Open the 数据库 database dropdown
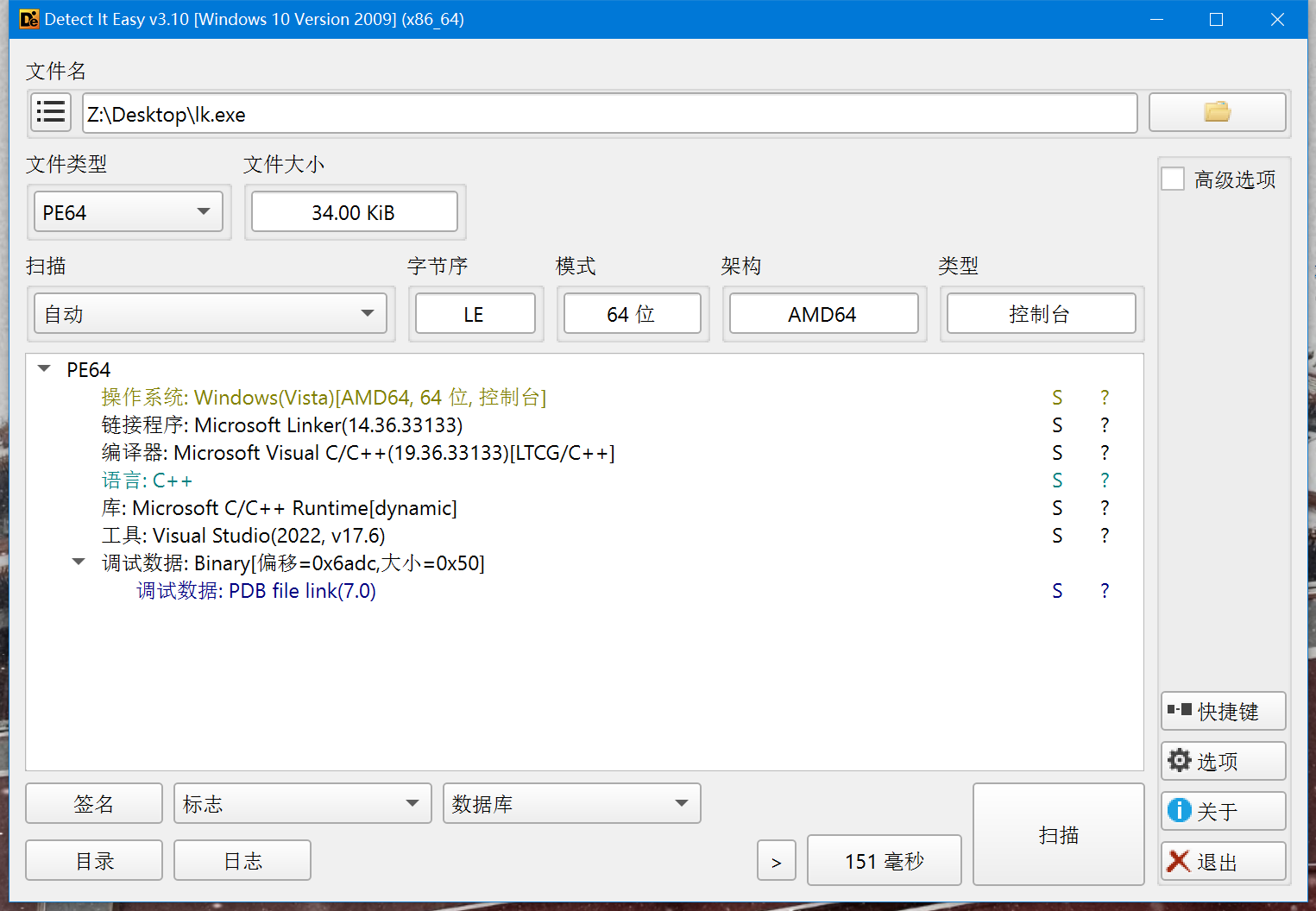Image resolution: width=1316 pixels, height=911 pixels. click(571, 803)
